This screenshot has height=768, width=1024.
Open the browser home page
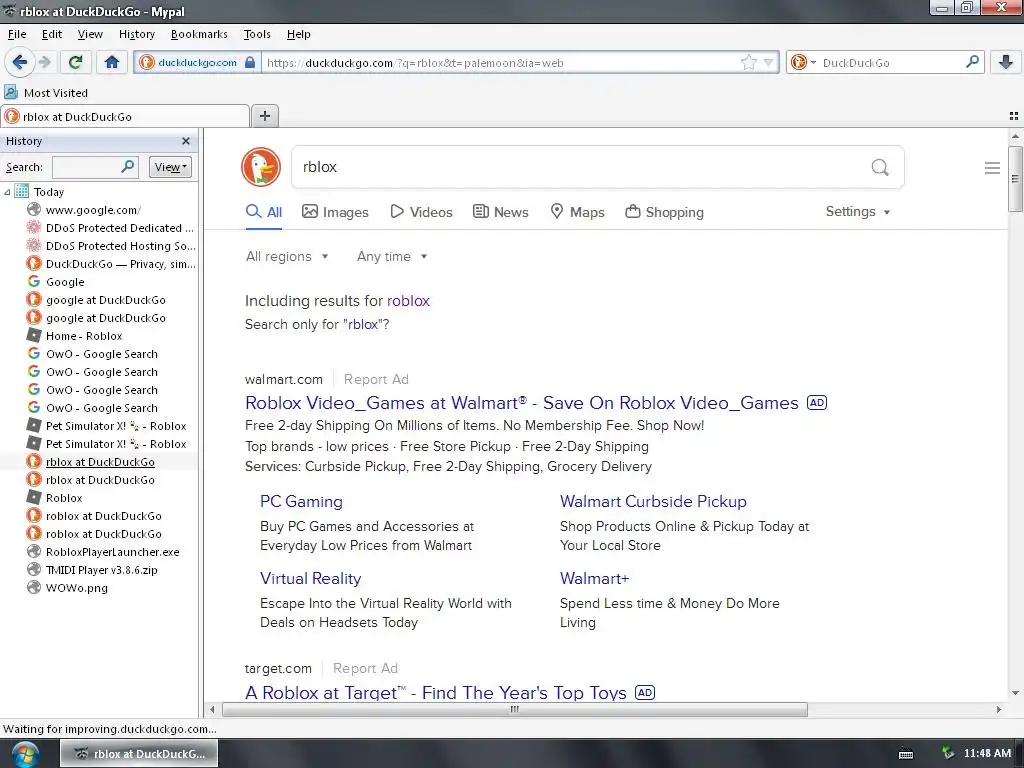tap(112, 62)
